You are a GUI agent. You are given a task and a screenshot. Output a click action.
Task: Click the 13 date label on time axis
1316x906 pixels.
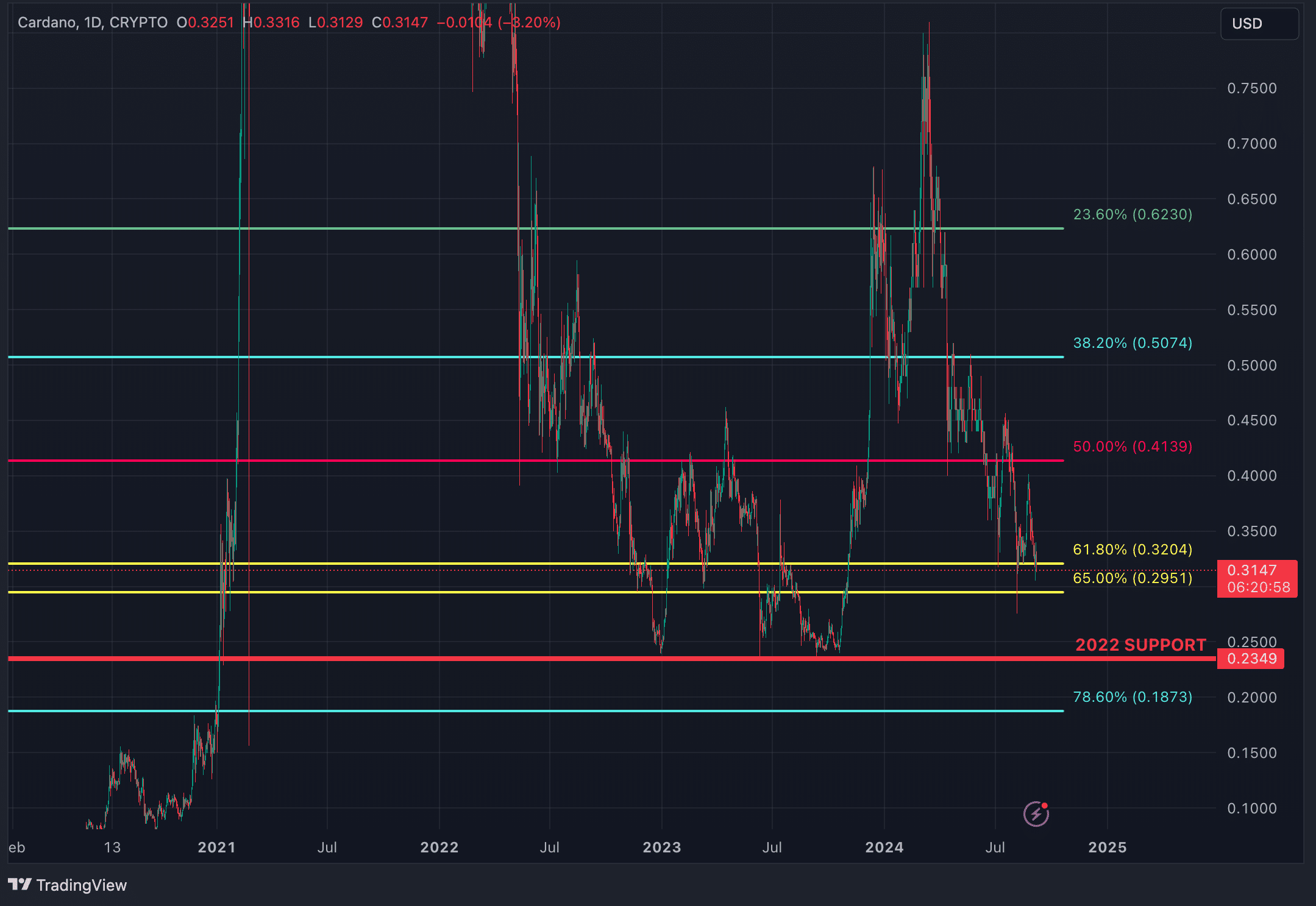coord(112,848)
